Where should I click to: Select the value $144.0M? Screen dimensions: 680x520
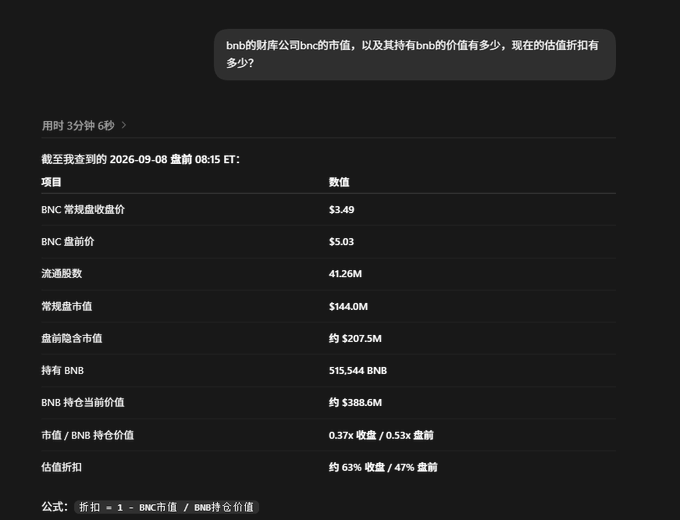point(348,306)
